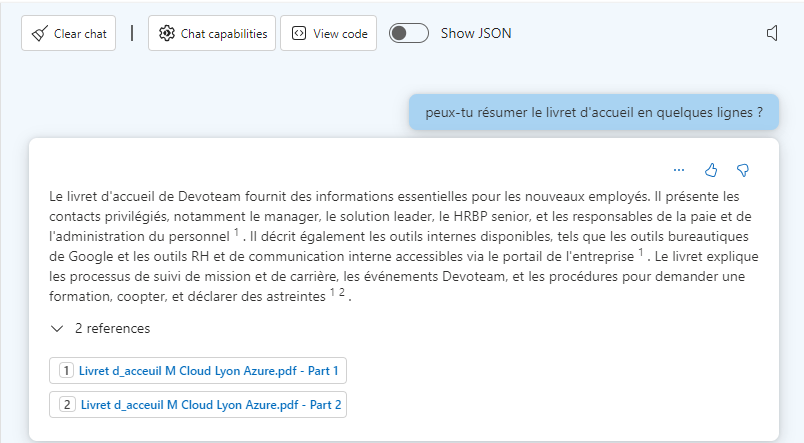Like the response with thumbs up

tap(711, 170)
